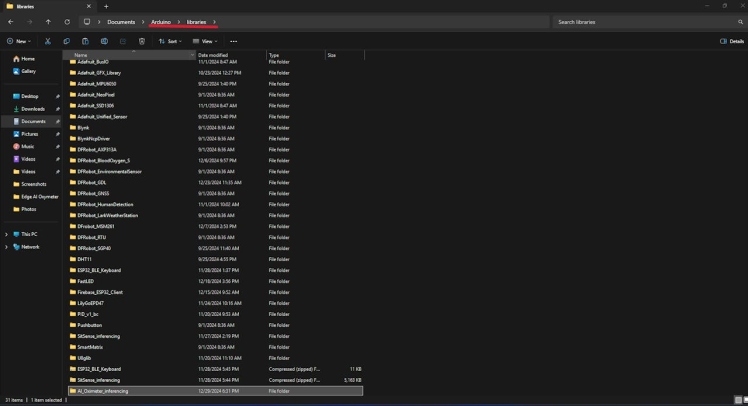Screen dimensions: 748x406
Task: Expand the Network tree node
Action: (x=6, y=246)
